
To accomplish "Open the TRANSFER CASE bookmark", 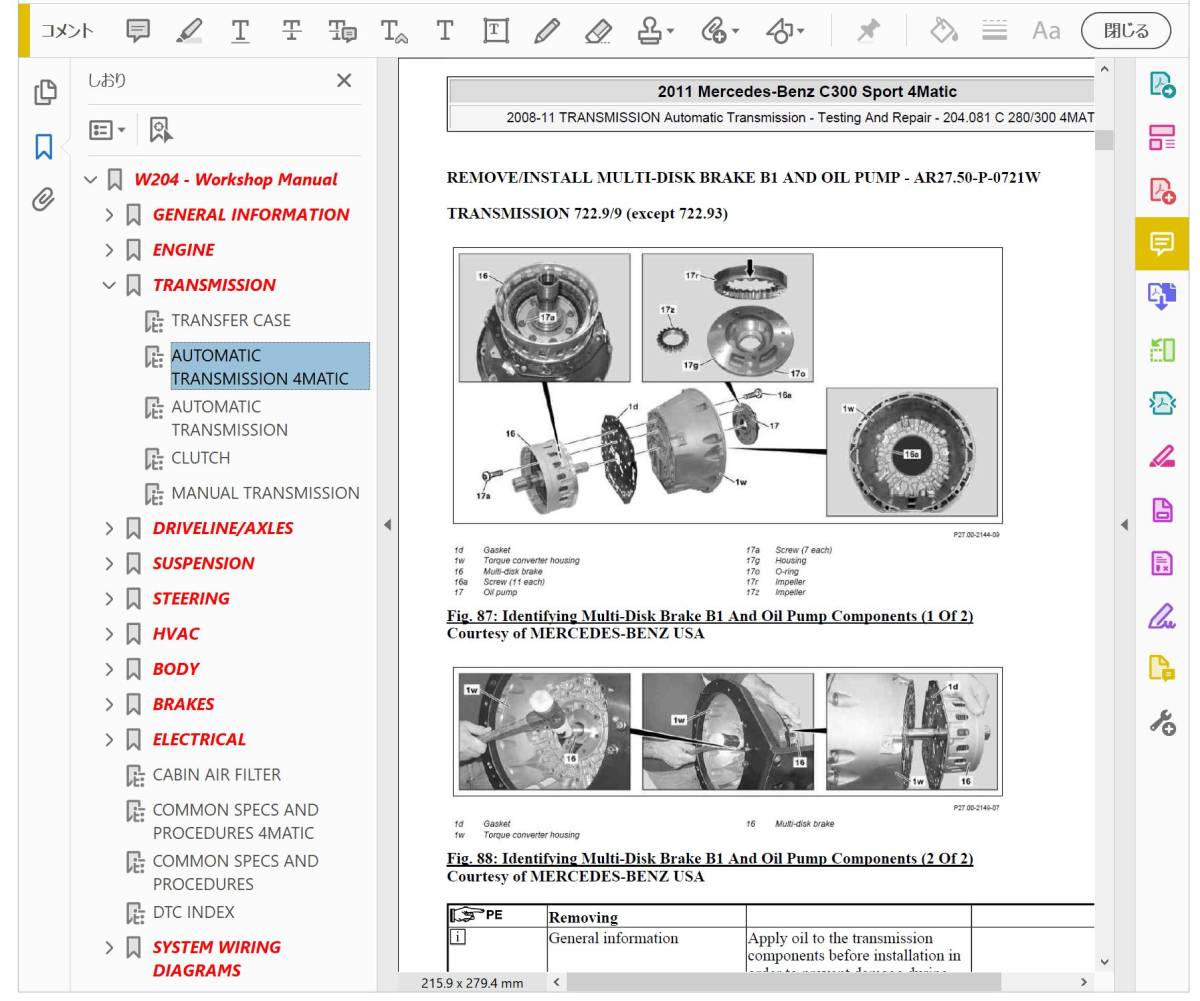I will [x=231, y=320].
